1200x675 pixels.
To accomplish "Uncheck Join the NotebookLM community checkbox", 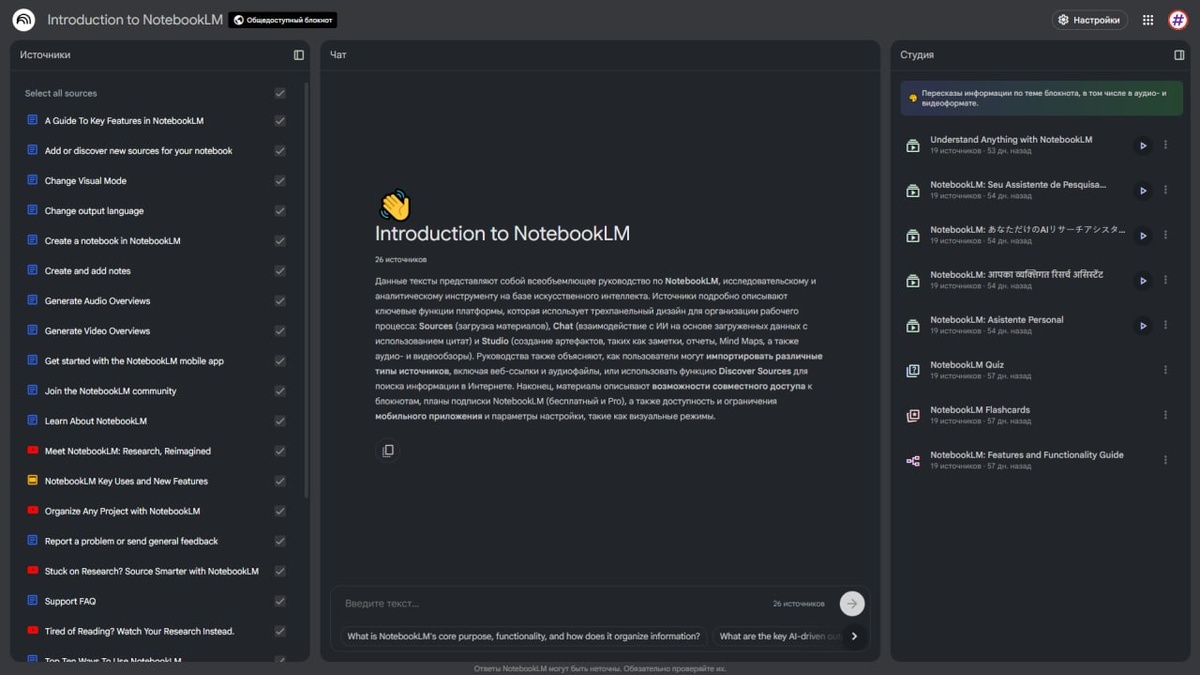I will 280,391.
